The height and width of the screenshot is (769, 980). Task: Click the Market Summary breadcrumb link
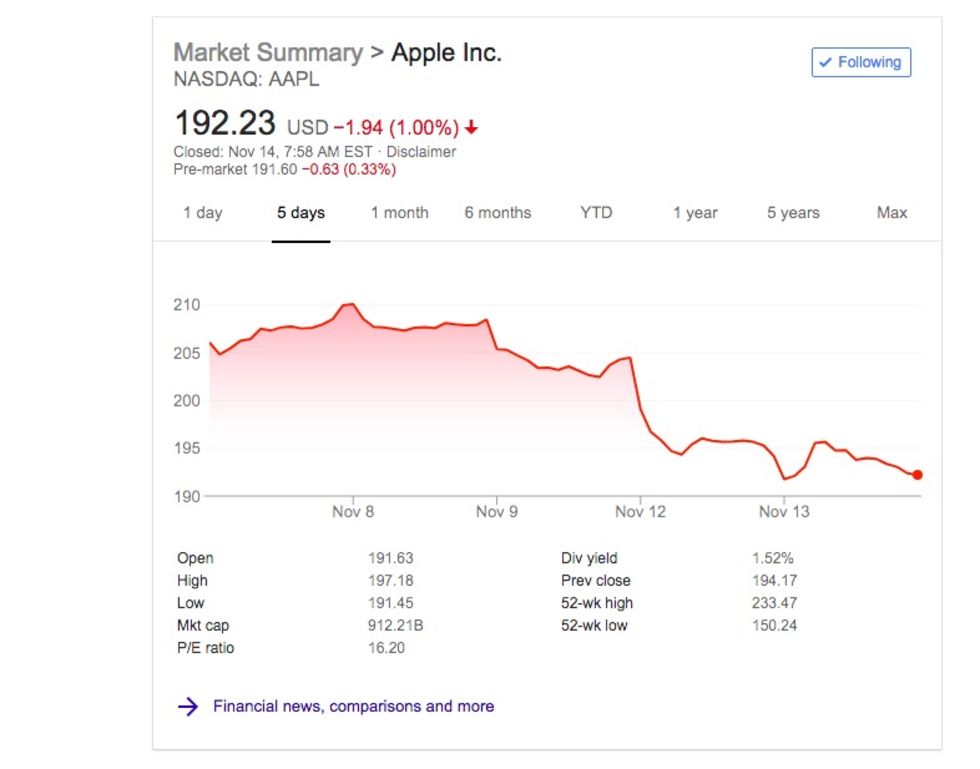coord(268,53)
